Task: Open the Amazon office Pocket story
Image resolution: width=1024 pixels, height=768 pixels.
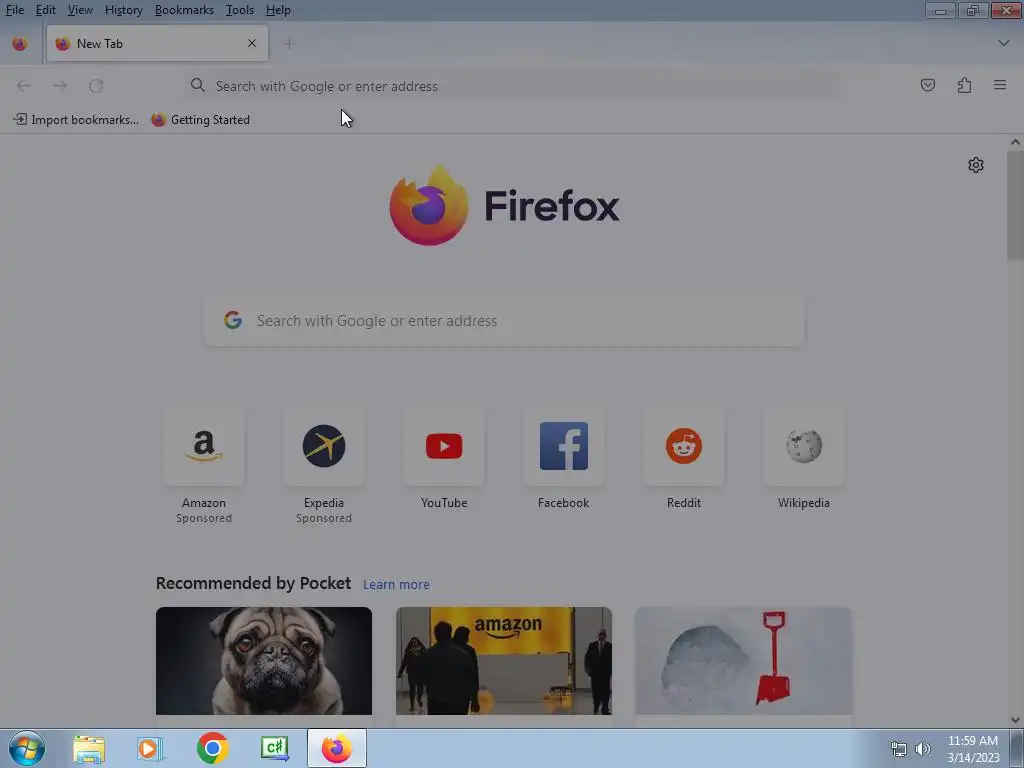Action: click(504, 661)
